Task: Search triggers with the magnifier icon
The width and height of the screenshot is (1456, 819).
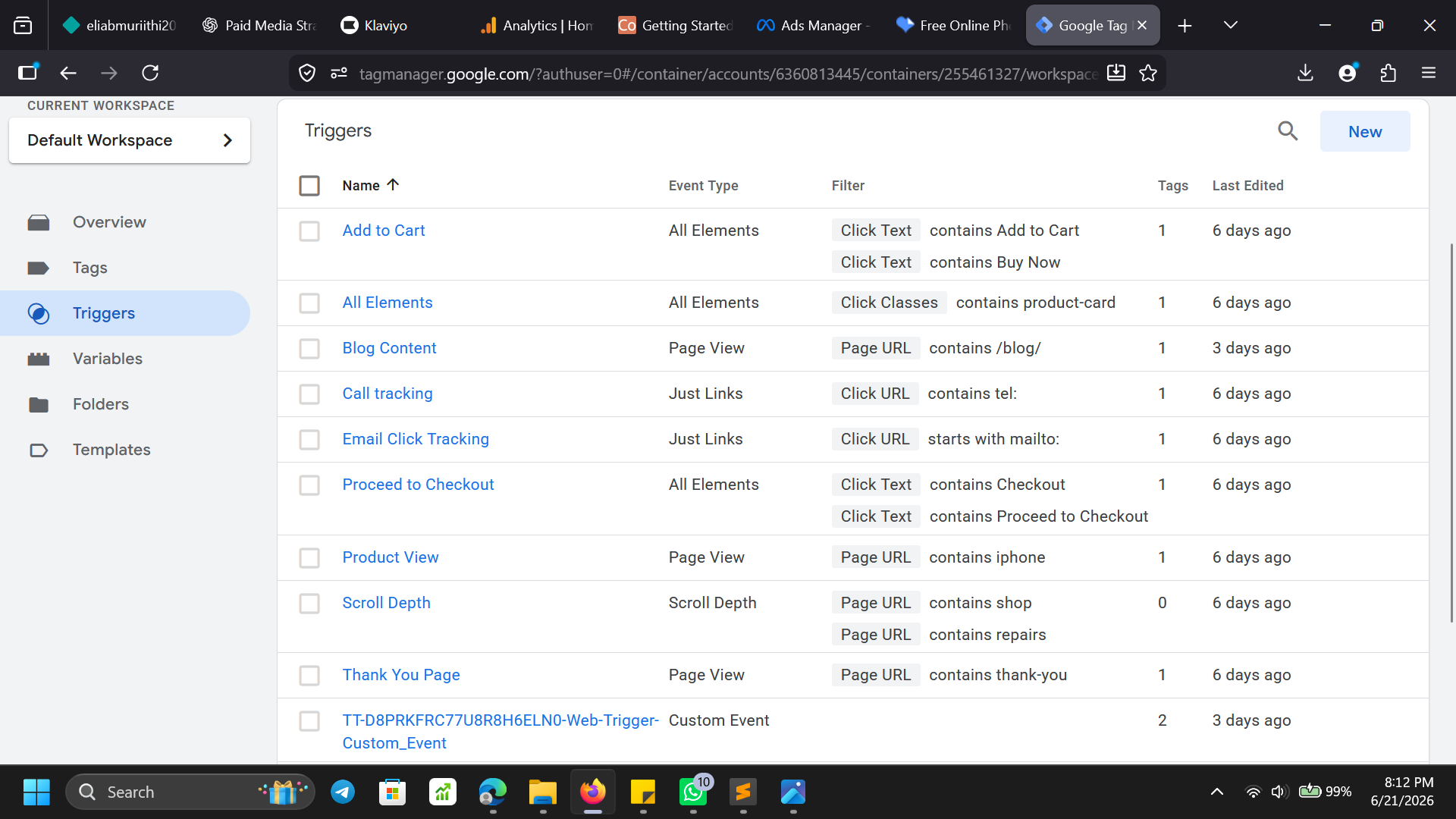Action: coord(1288,131)
